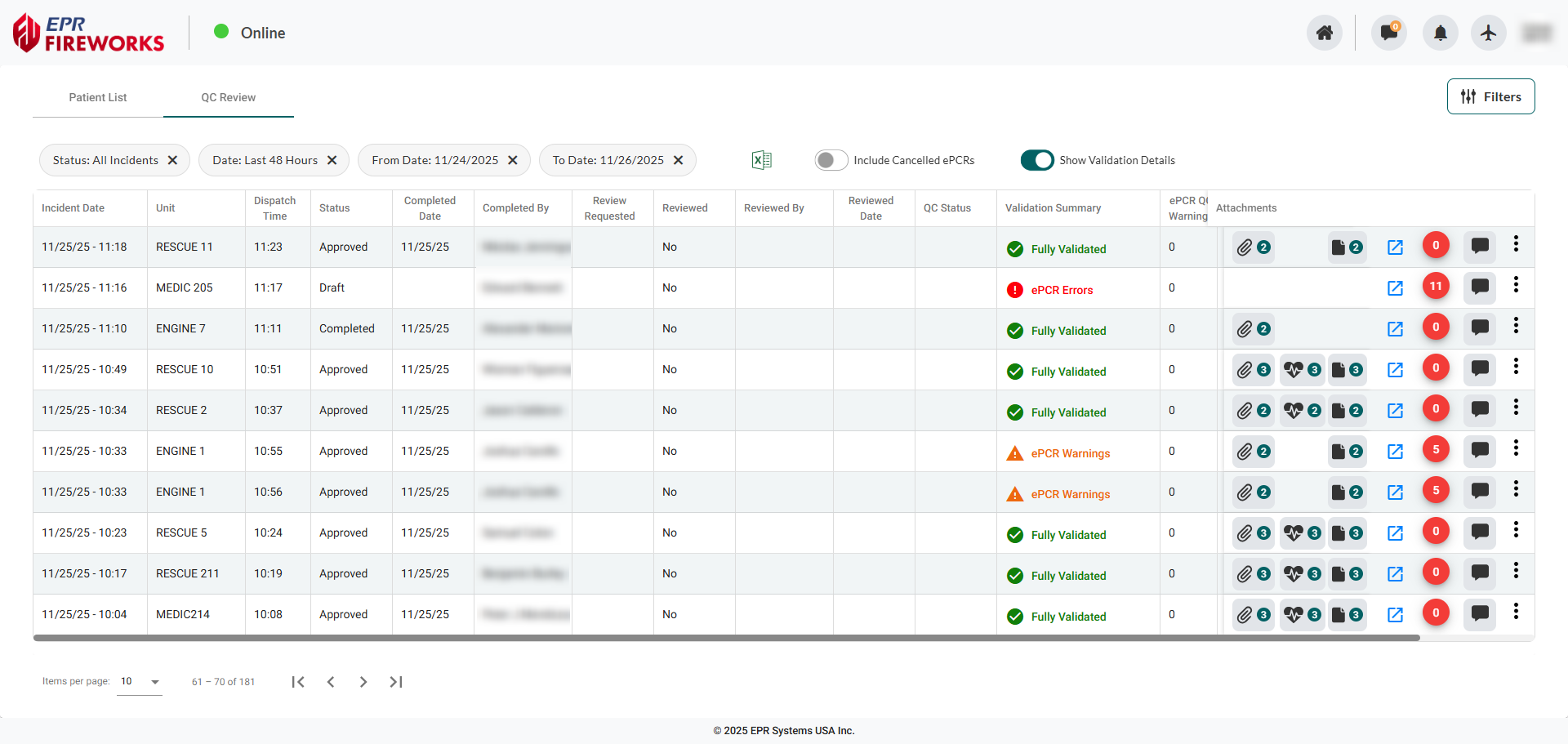Click the red 11 error badge for MEDIC 205

(x=1437, y=286)
